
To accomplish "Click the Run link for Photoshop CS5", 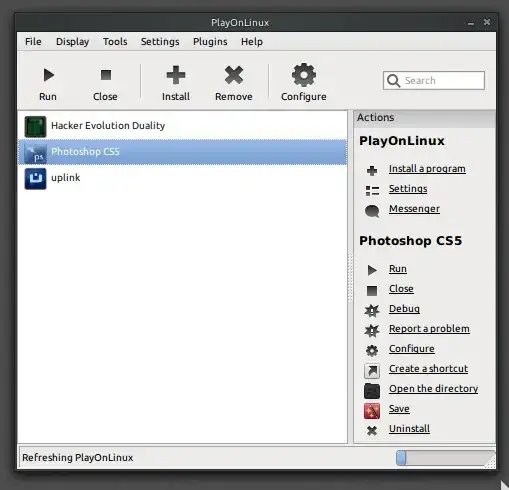I will pos(398,269).
